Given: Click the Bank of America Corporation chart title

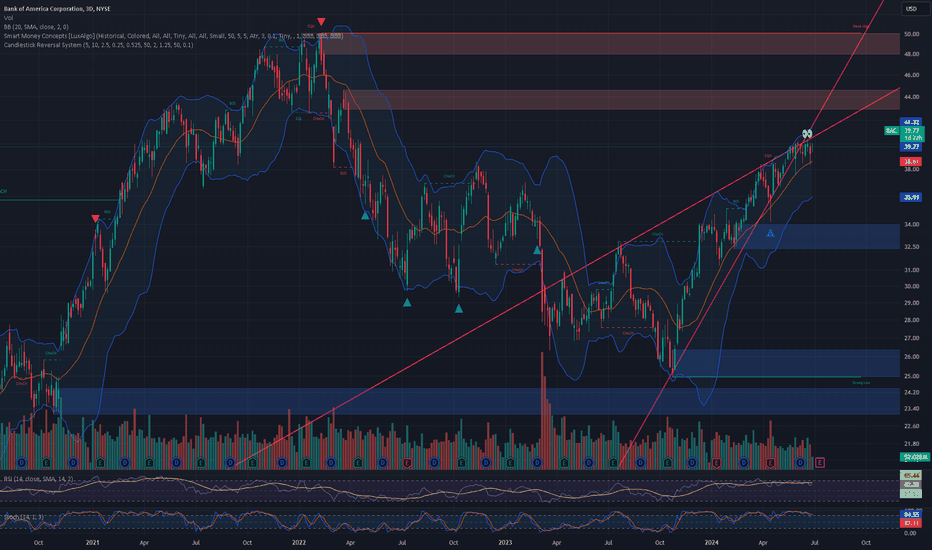Looking at the screenshot, I should tap(57, 9).
